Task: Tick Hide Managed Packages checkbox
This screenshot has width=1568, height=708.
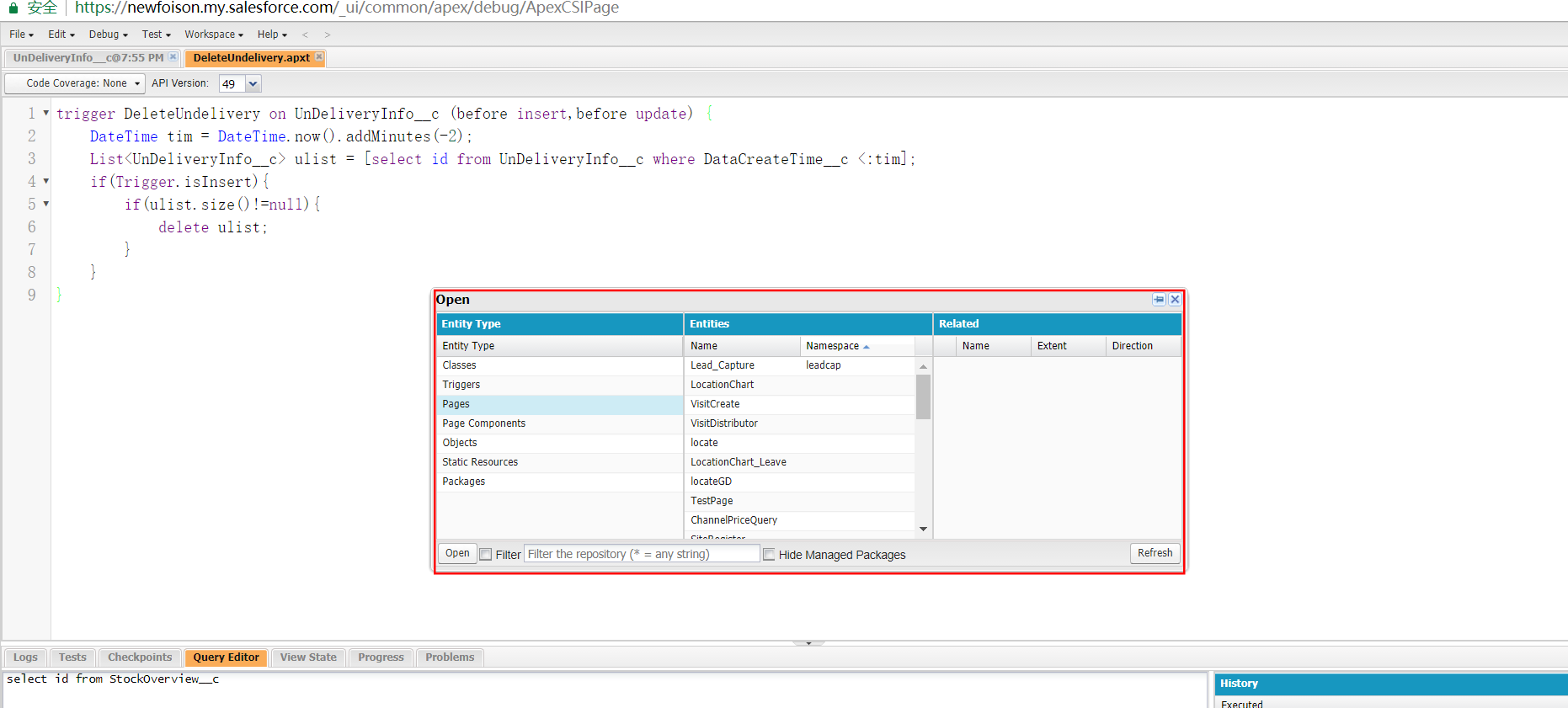Action: pyautogui.click(x=769, y=555)
